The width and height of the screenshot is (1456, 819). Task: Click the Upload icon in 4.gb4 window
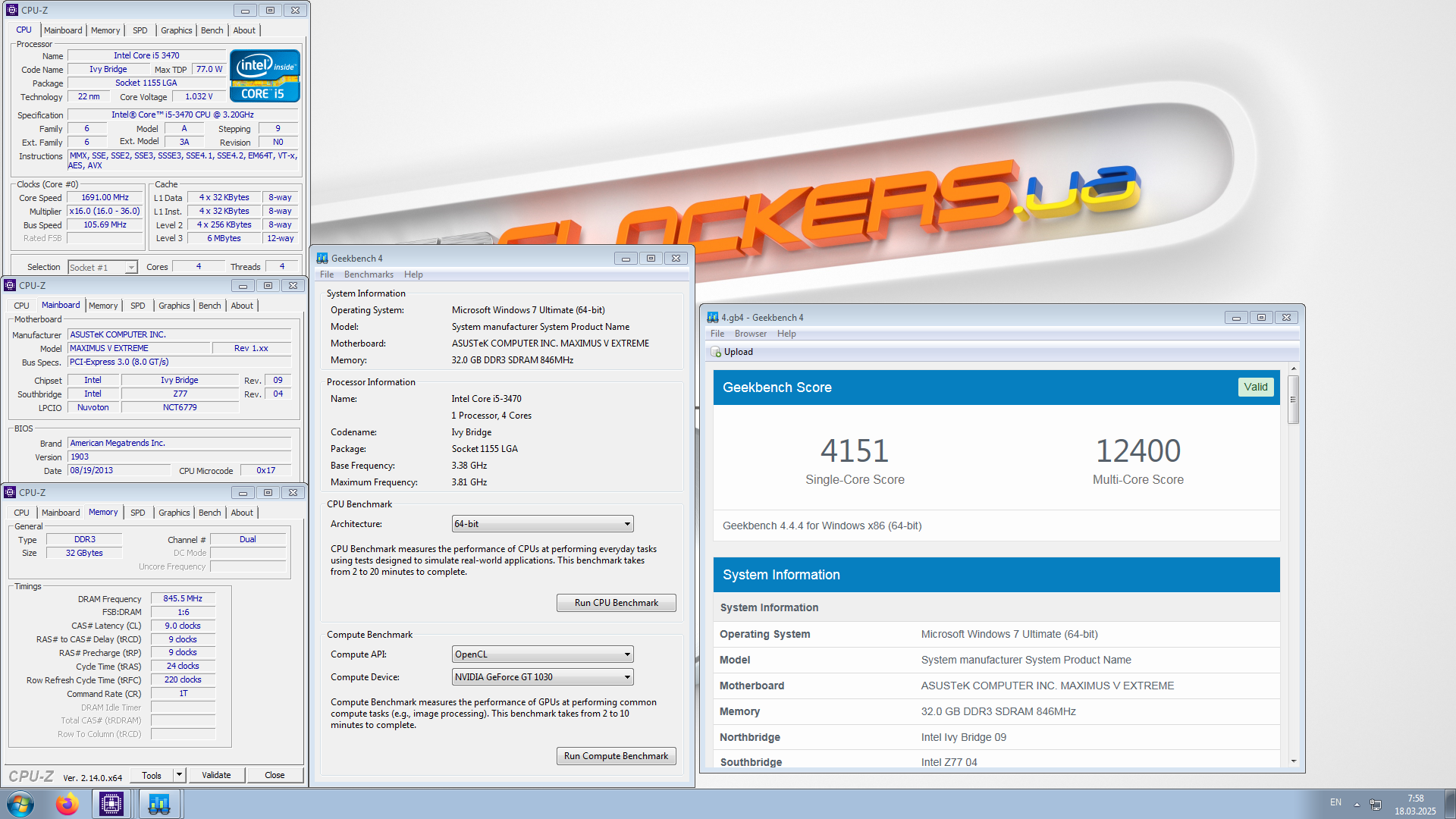click(x=716, y=352)
